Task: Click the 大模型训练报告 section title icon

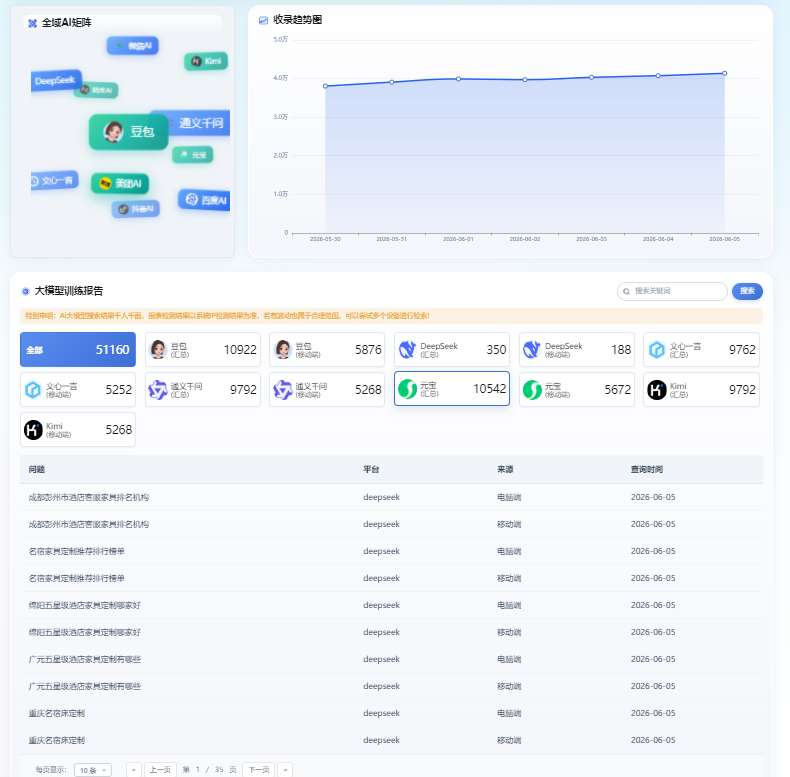Action: click(26, 291)
